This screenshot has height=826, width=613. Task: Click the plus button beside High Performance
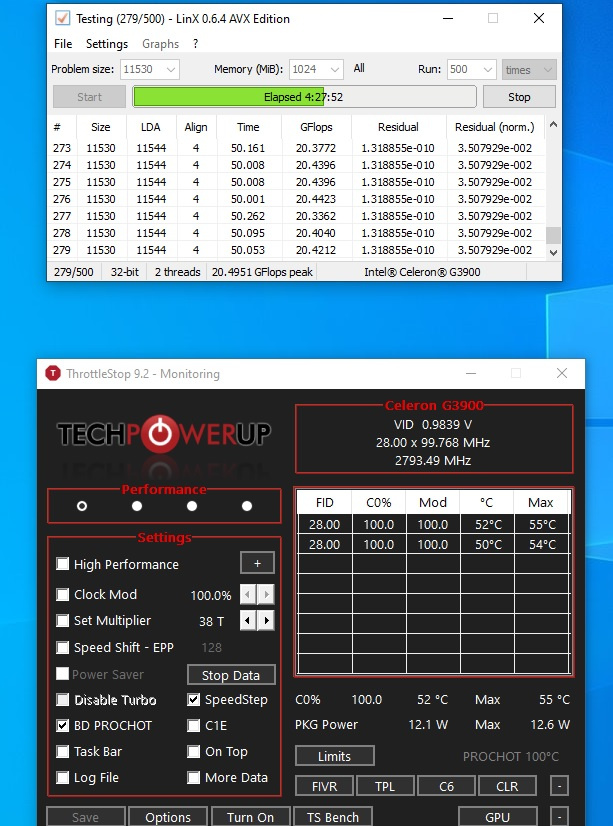tap(257, 563)
